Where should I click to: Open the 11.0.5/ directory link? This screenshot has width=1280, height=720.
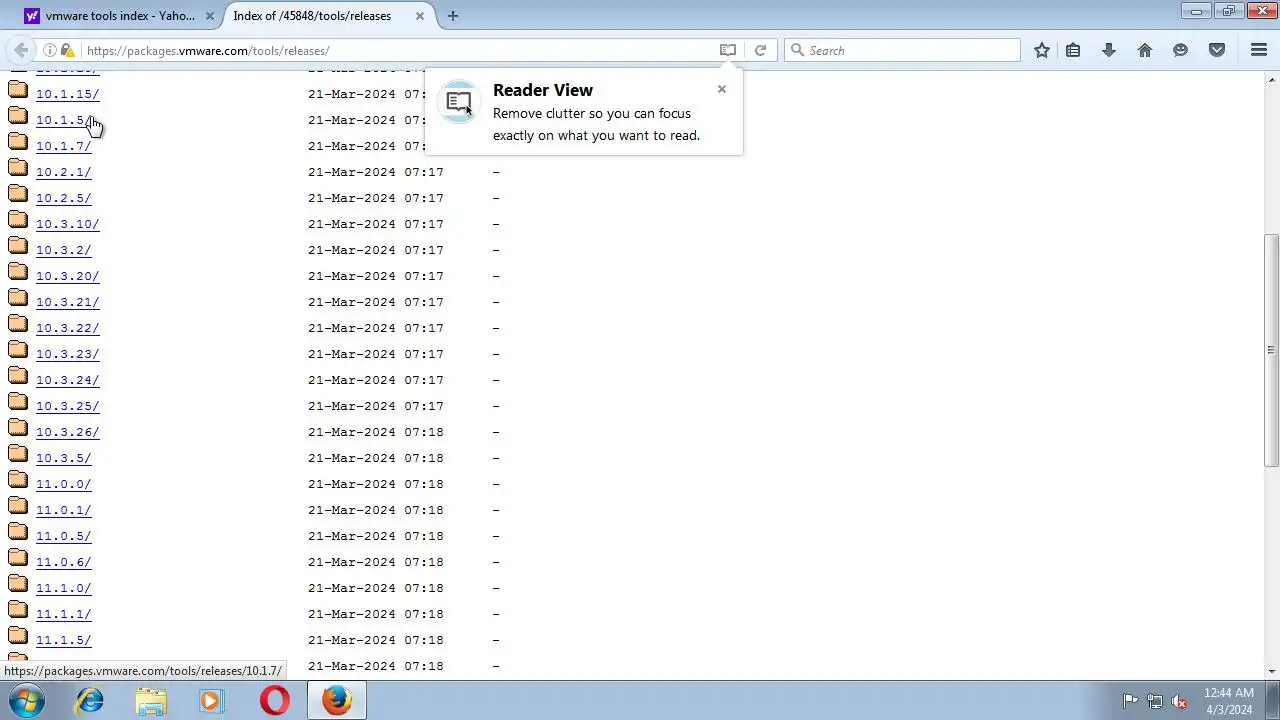(63, 536)
